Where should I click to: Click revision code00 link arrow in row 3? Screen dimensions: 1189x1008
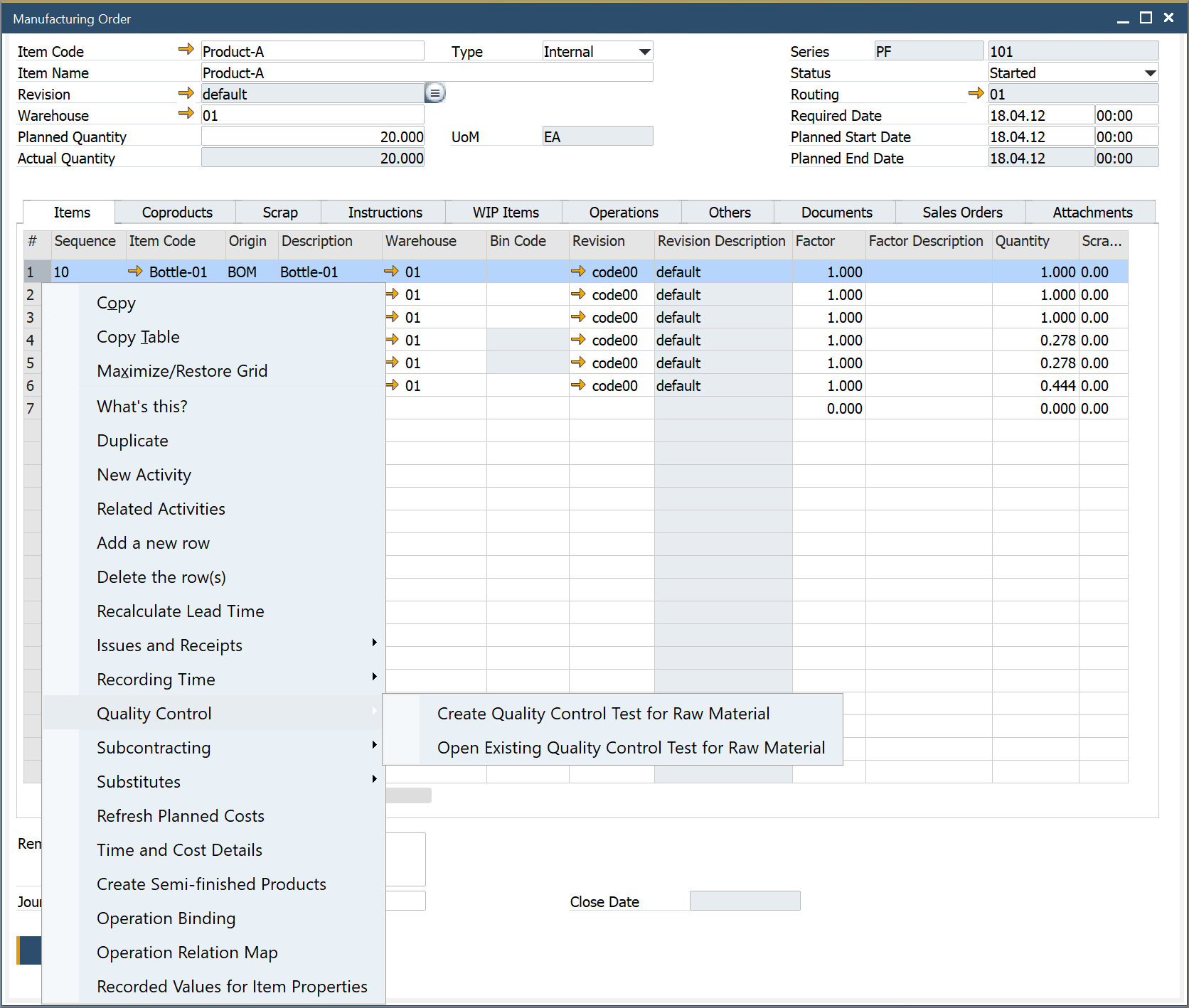pos(578,316)
